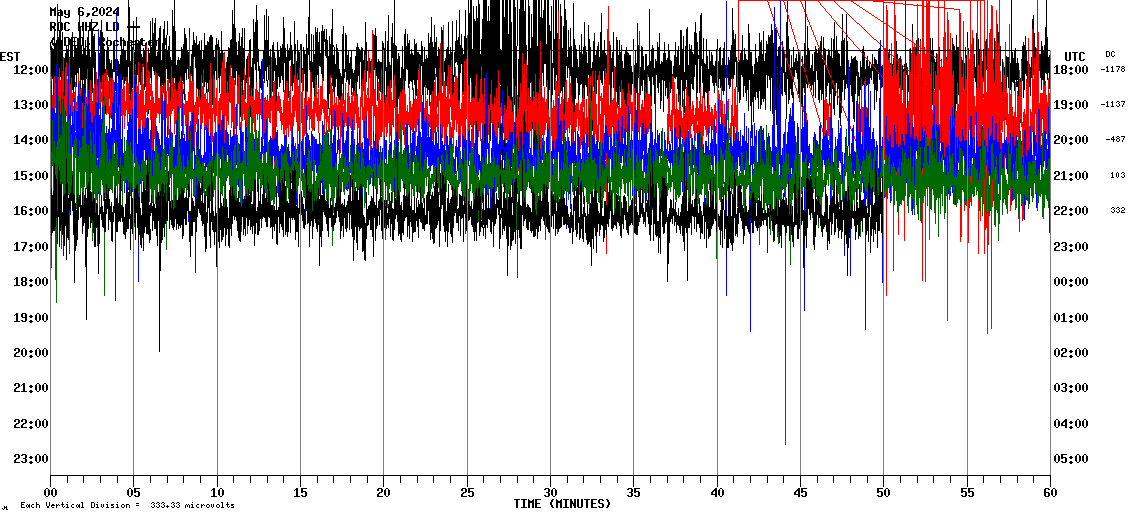Screen dimensions: 1130x519
Task: Click the DC value -1178
Action: click(1113, 69)
